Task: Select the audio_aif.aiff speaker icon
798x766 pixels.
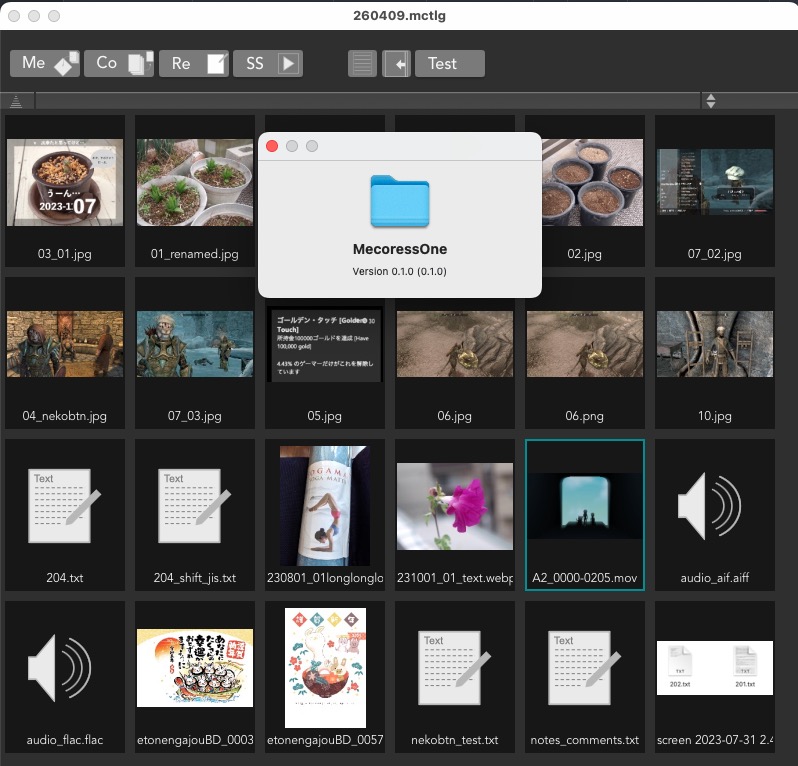Action: pyautogui.click(x=715, y=507)
